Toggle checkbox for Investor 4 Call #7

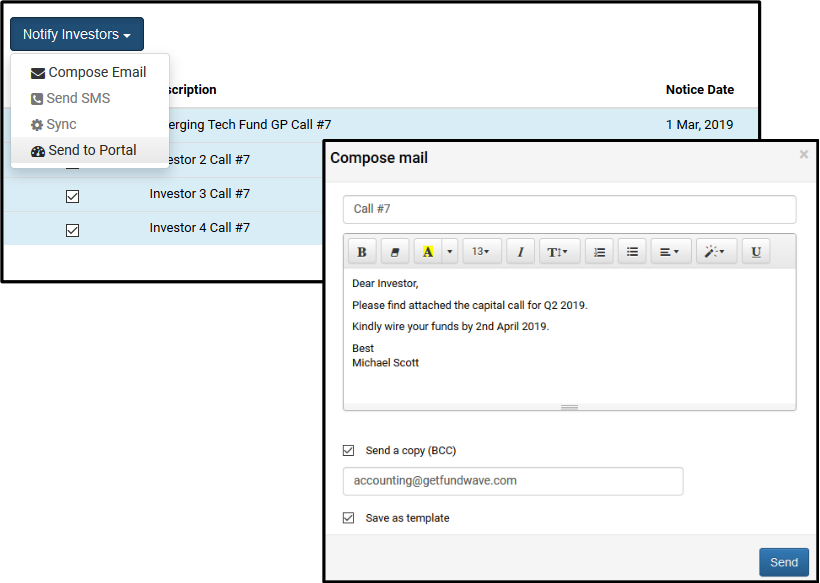(72, 230)
